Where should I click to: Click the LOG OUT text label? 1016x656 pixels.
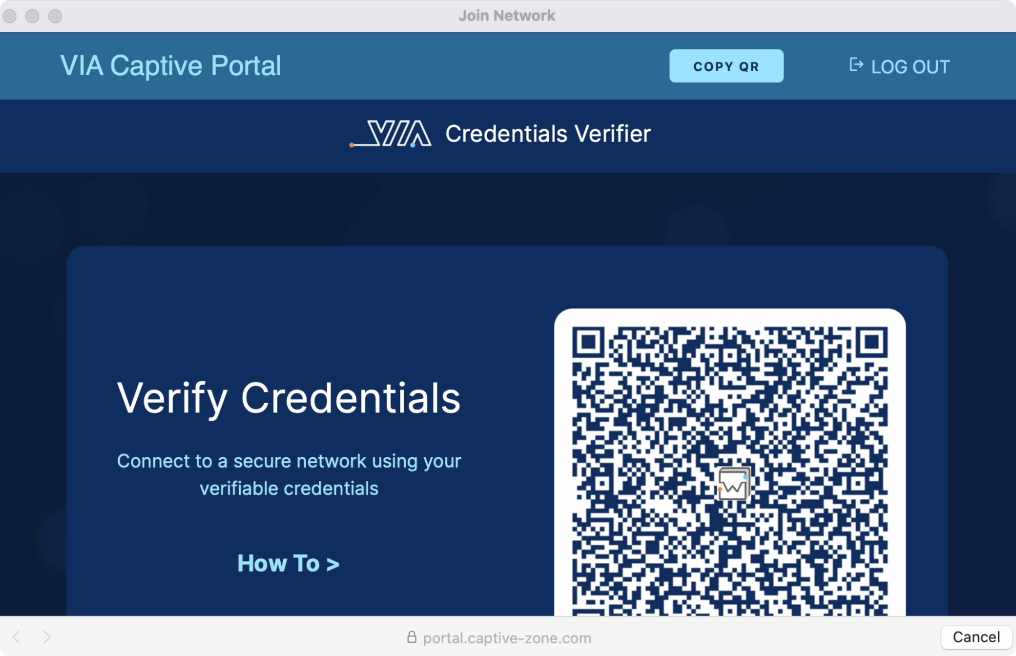click(x=910, y=67)
